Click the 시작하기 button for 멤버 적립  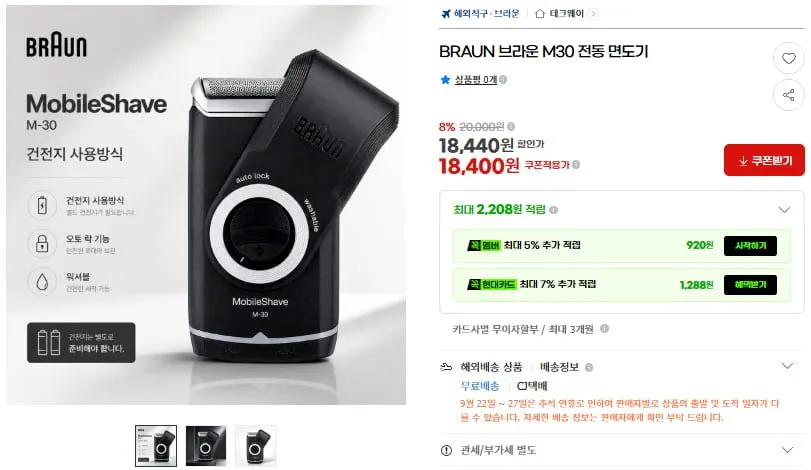point(750,246)
